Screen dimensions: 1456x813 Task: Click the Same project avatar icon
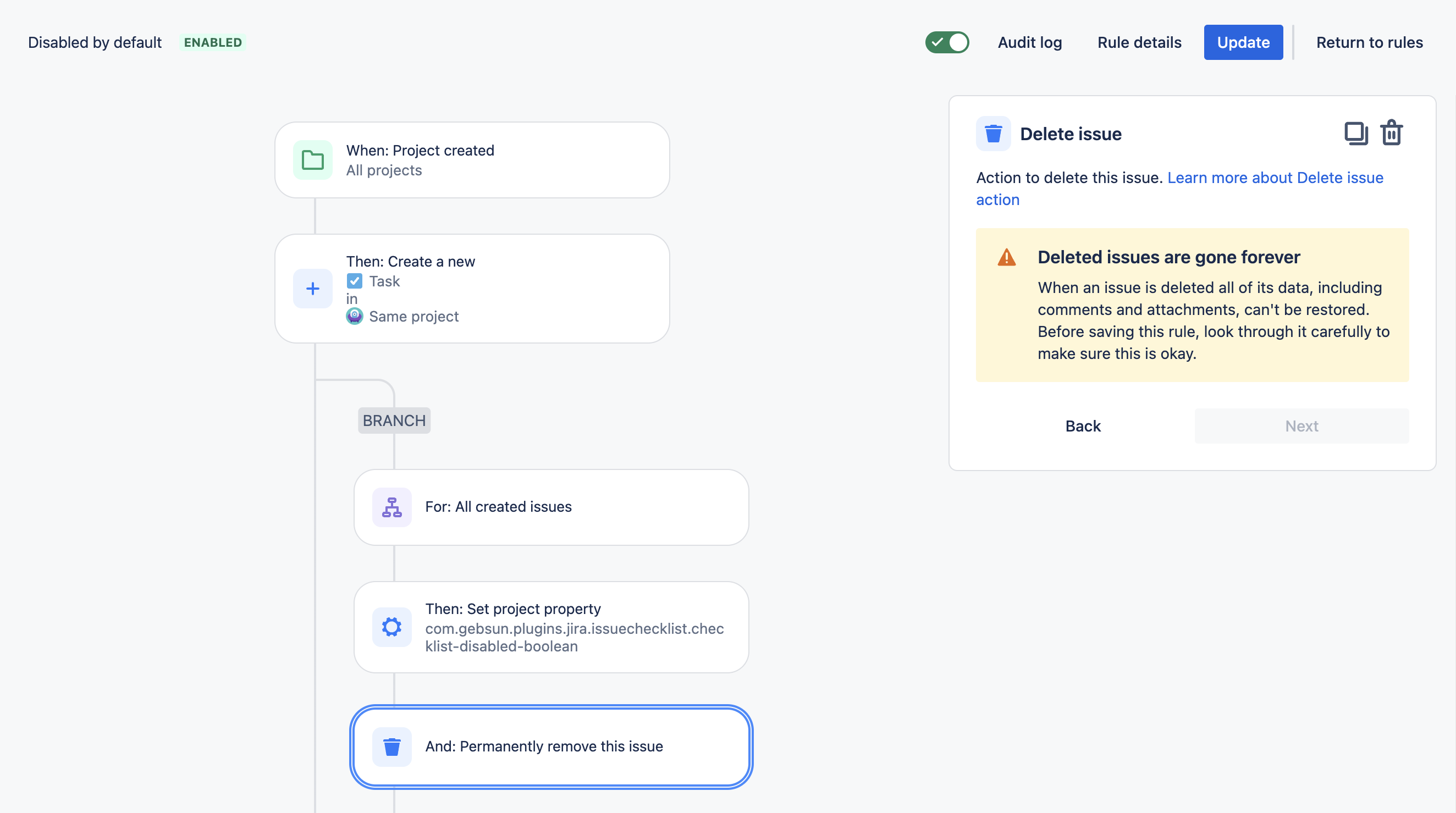(355, 316)
